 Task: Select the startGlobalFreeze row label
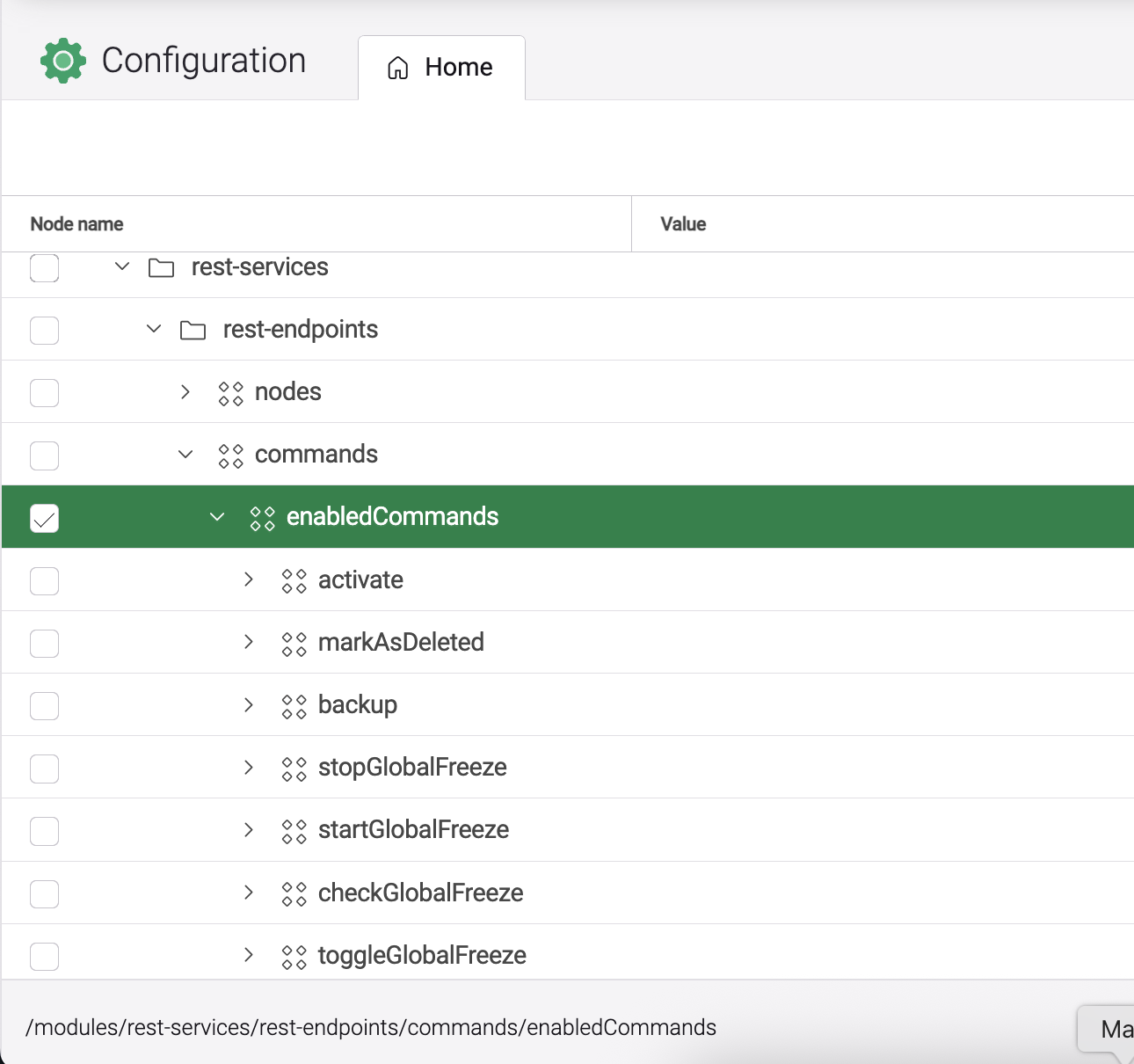413,830
